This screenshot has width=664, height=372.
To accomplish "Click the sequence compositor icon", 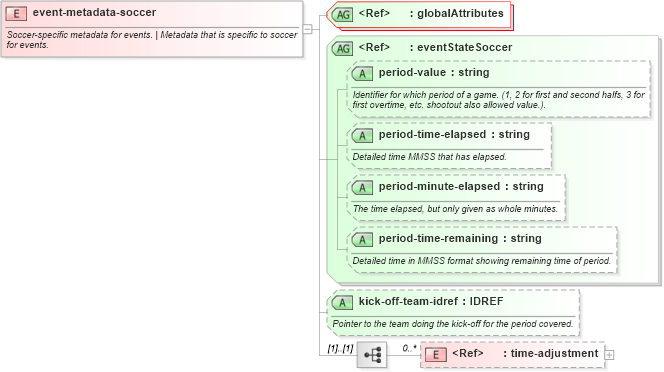I will [372, 355].
